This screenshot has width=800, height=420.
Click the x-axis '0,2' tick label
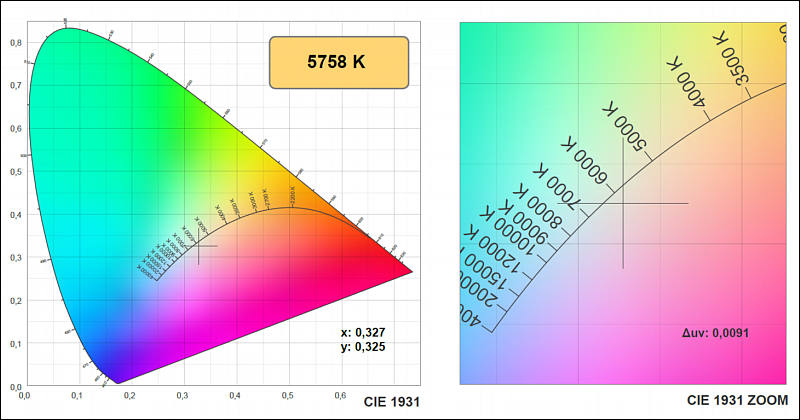(x=130, y=396)
